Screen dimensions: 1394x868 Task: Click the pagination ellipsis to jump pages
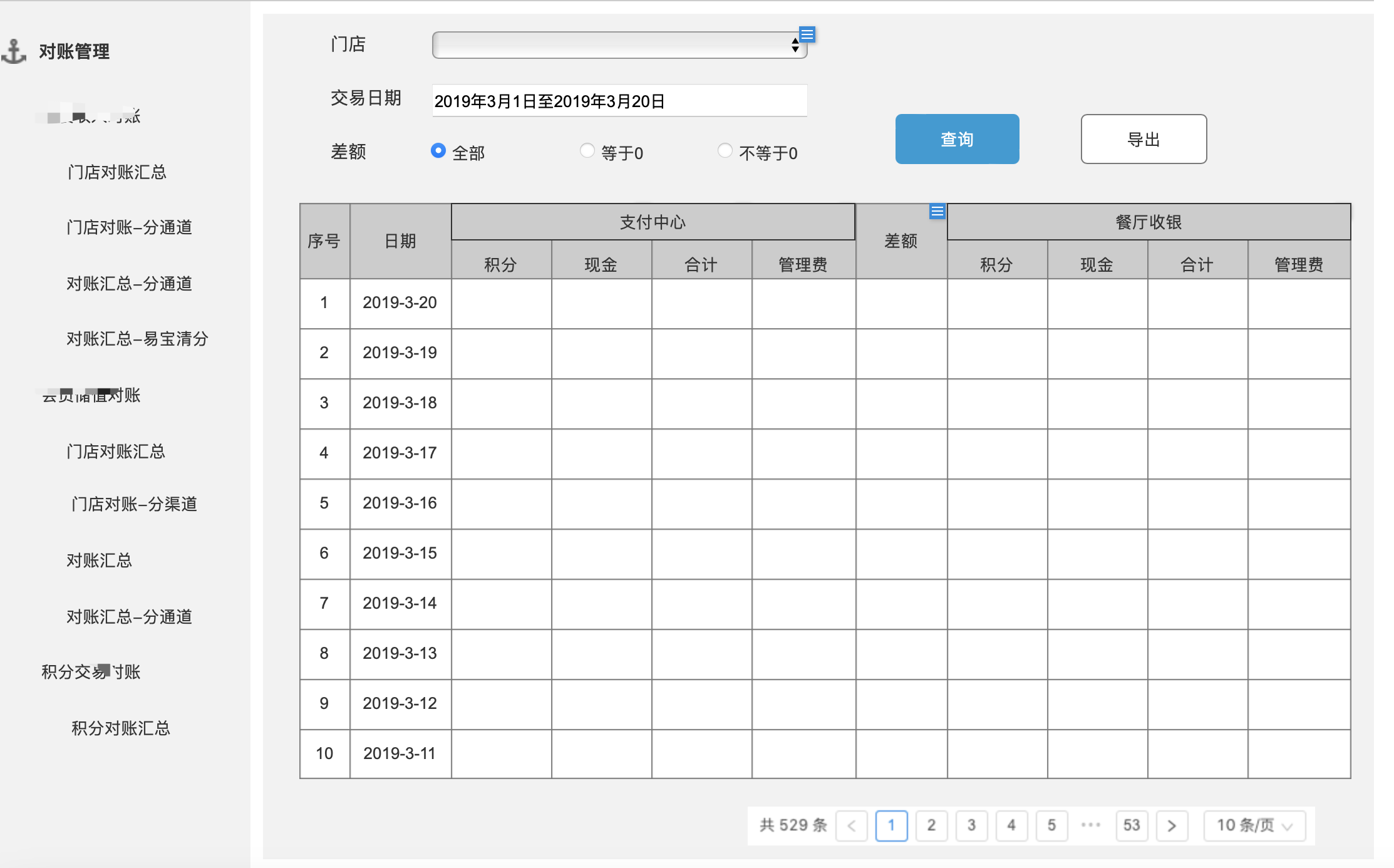1091,825
